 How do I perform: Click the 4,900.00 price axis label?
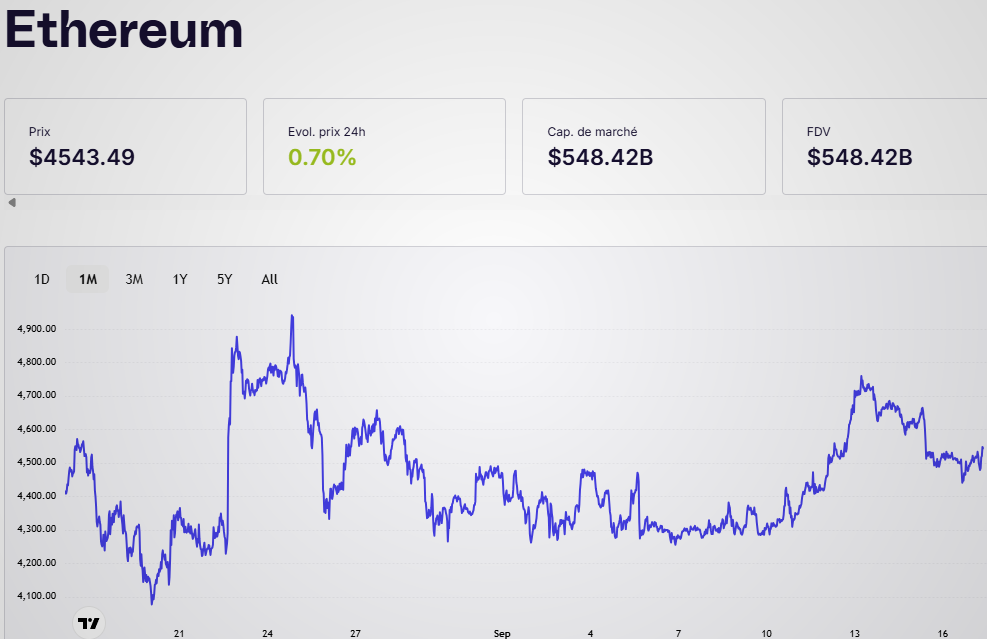pos(36,329)
